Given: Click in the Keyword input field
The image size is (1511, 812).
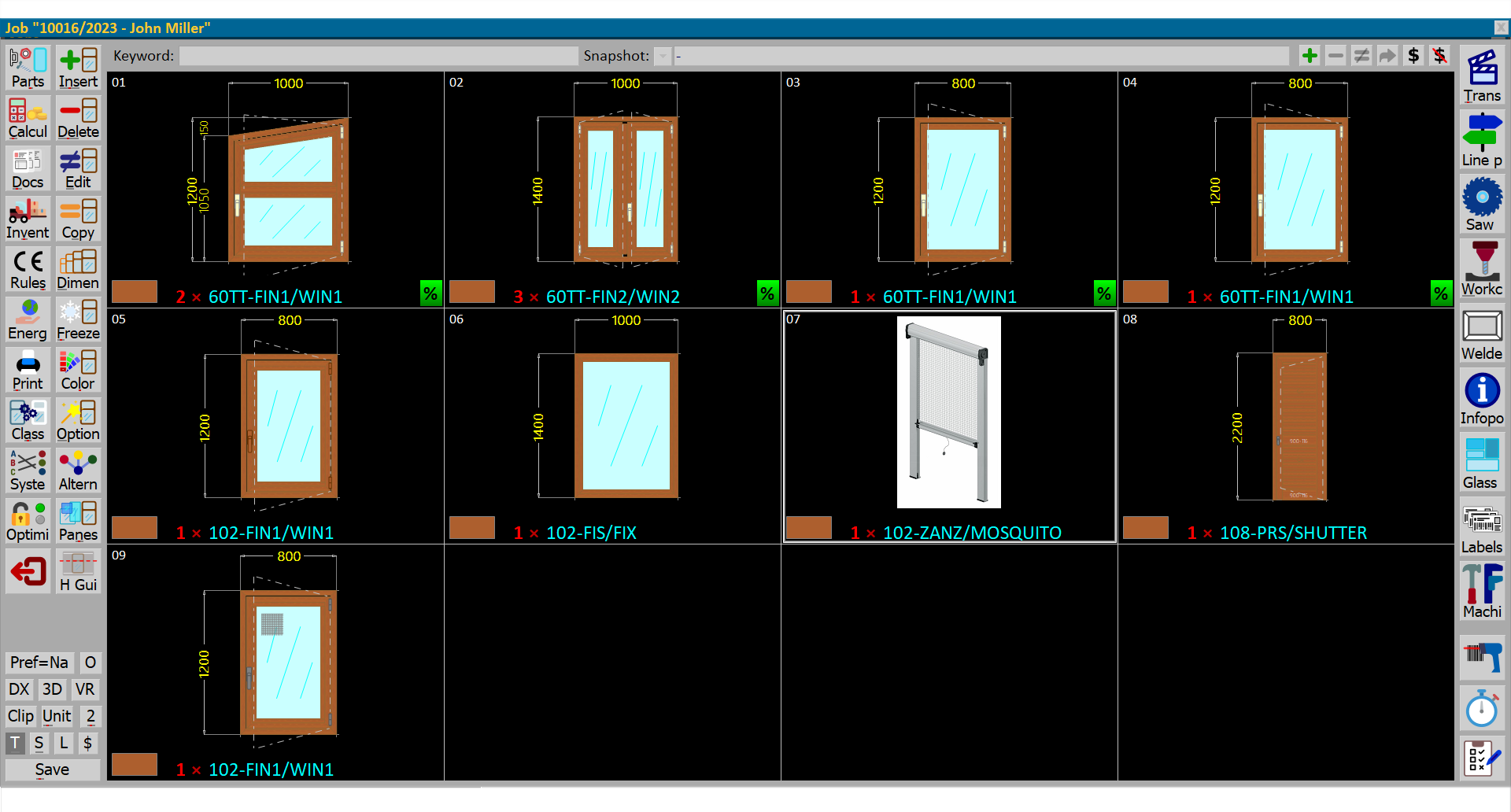Looking at the screenshot, I should pos(379,56).
